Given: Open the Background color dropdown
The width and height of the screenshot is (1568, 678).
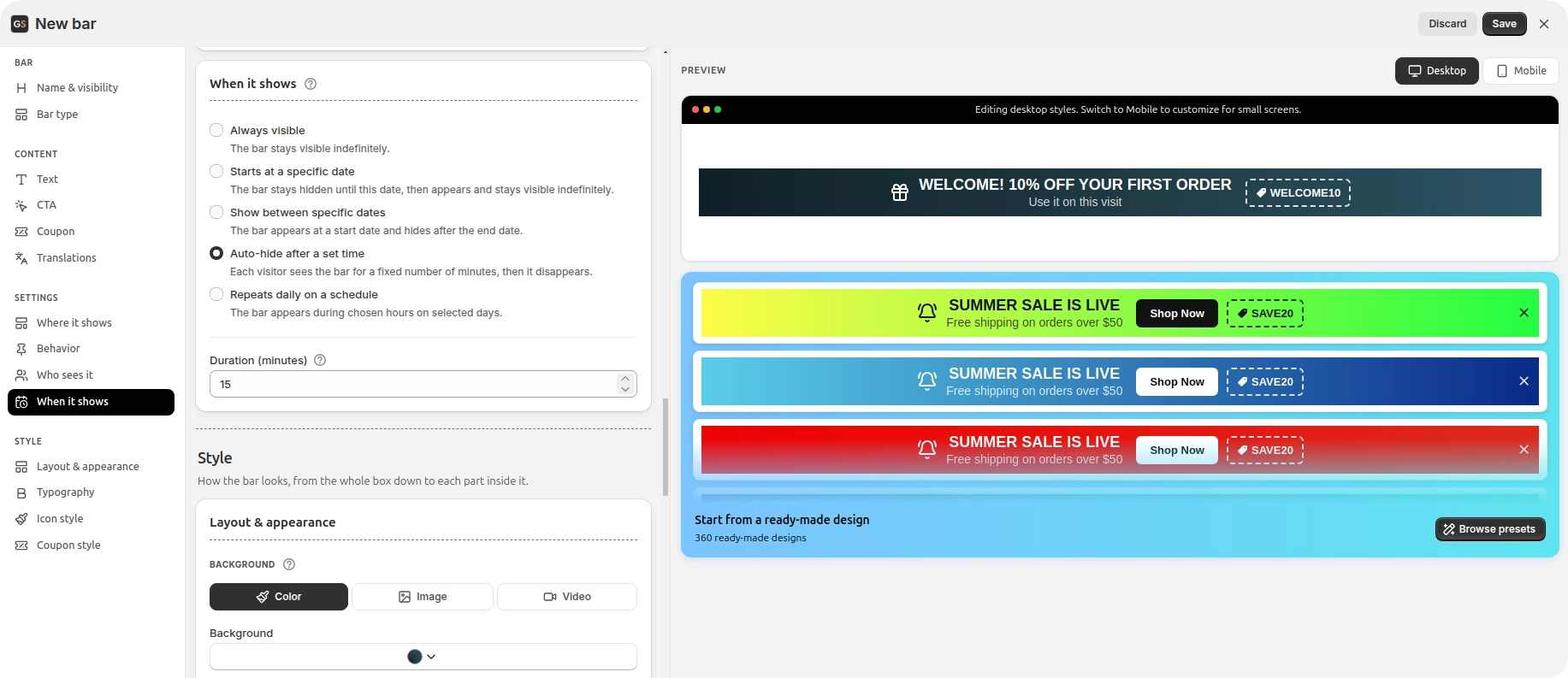Looking at the screenshot, I should (x=423, y=657).
